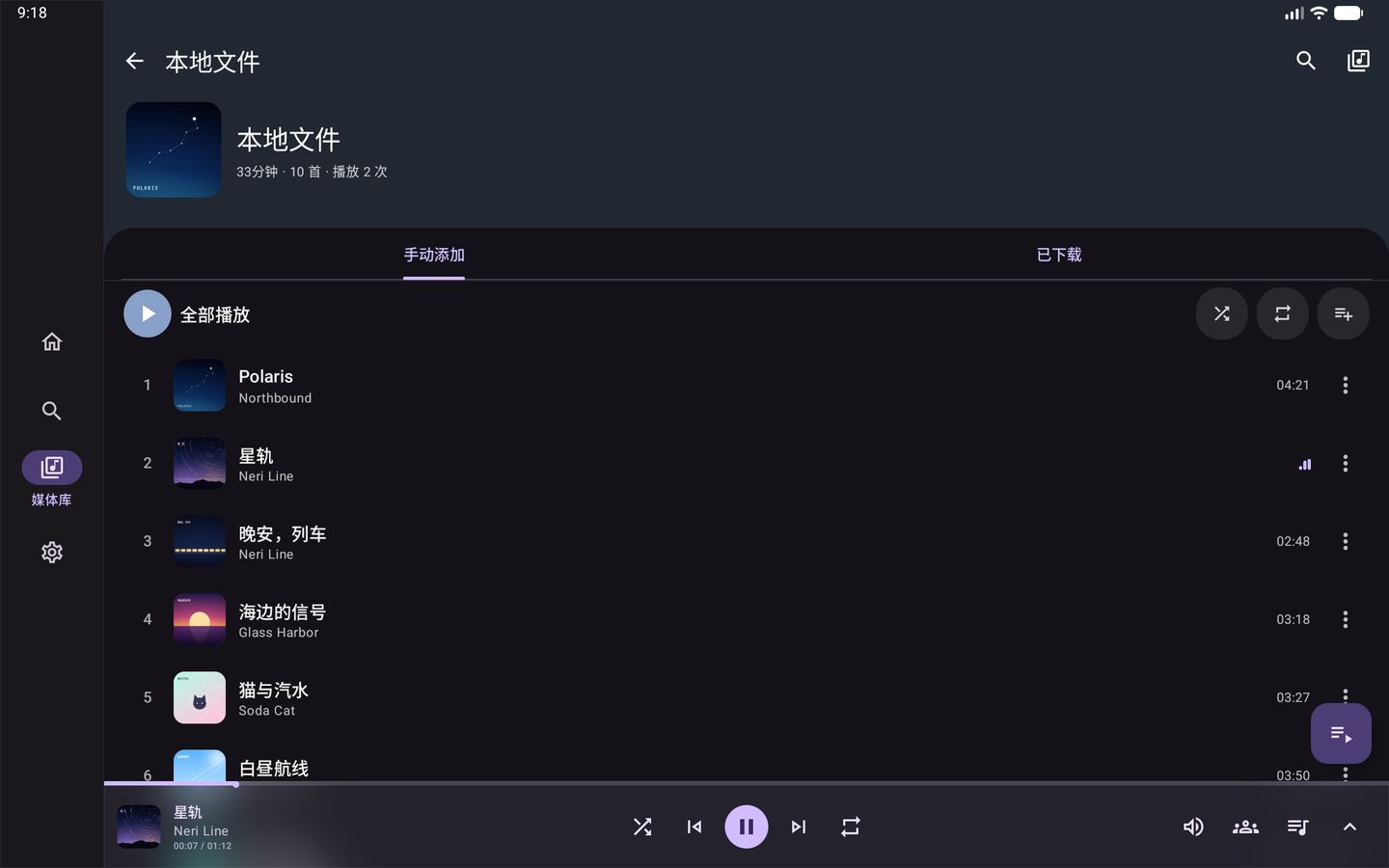Open the Home page in the sidebar
1389x868 pixels.
pos(52,341)
